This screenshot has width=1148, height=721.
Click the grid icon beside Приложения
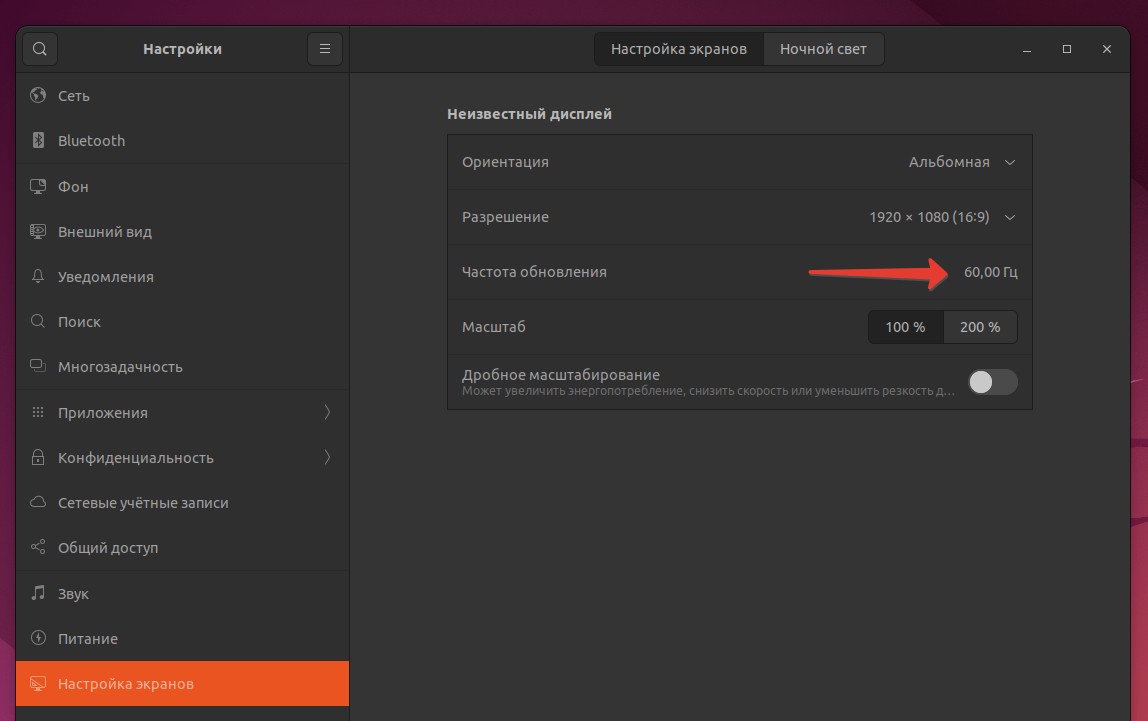(38, 412)
